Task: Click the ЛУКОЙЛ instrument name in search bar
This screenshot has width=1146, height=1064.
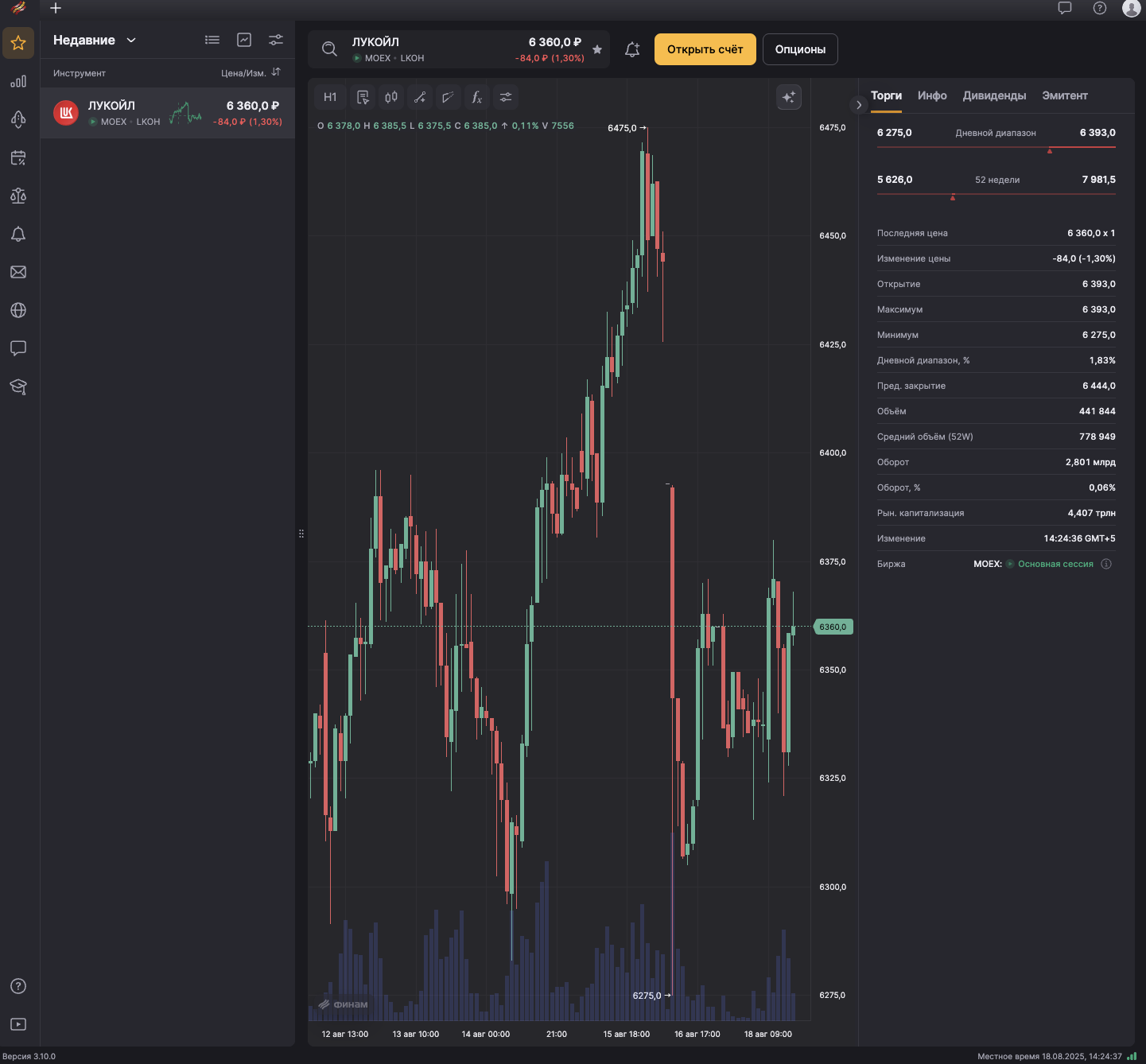Action: [375, 42]
